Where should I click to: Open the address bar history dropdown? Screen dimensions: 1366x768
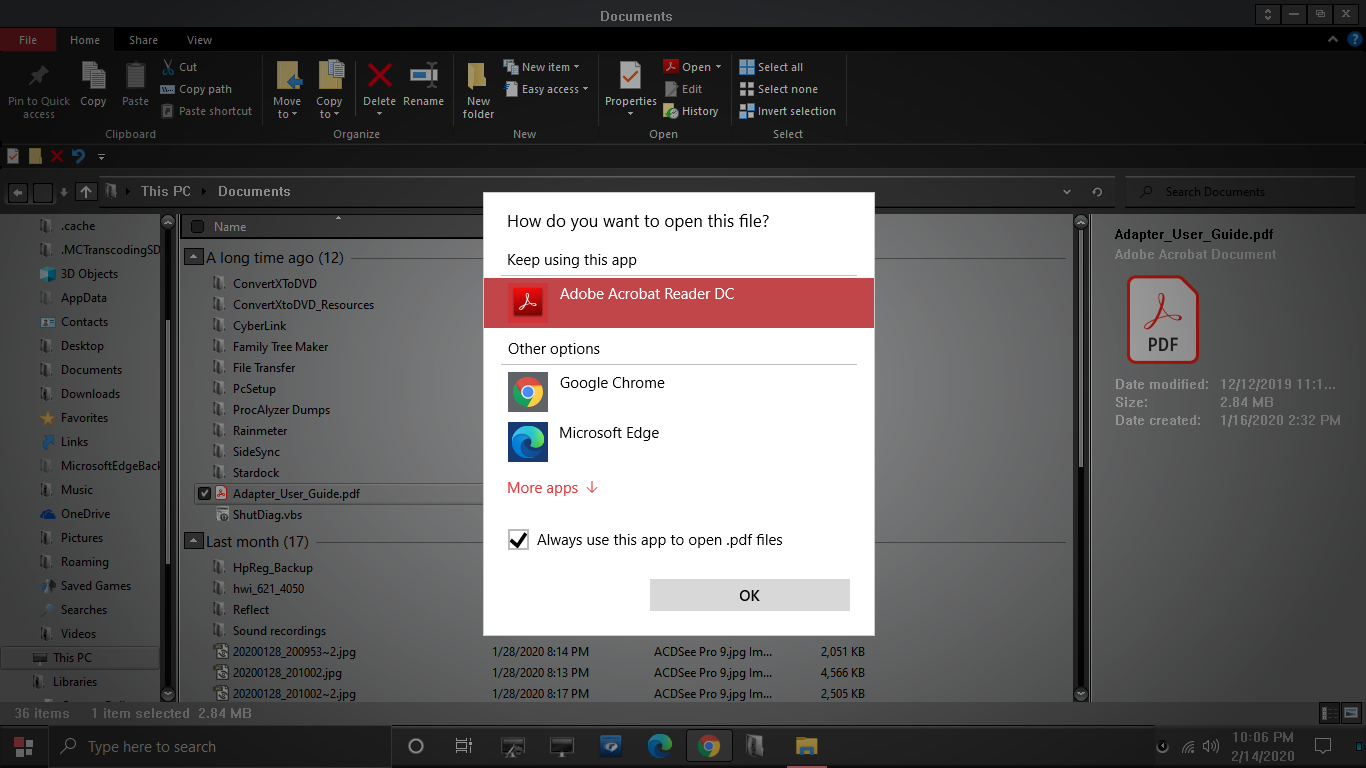(1069, 192)
